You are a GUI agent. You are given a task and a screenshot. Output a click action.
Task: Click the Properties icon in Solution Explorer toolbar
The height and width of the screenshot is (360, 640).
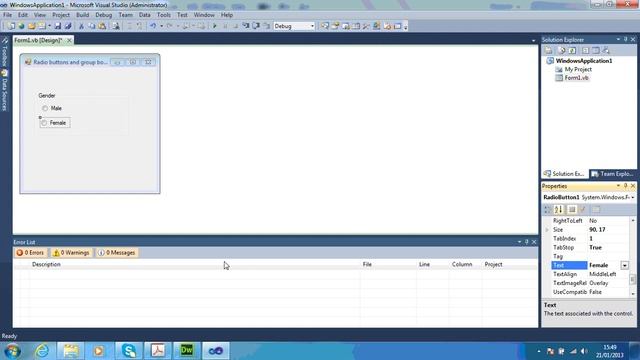(x=549, y=50)
